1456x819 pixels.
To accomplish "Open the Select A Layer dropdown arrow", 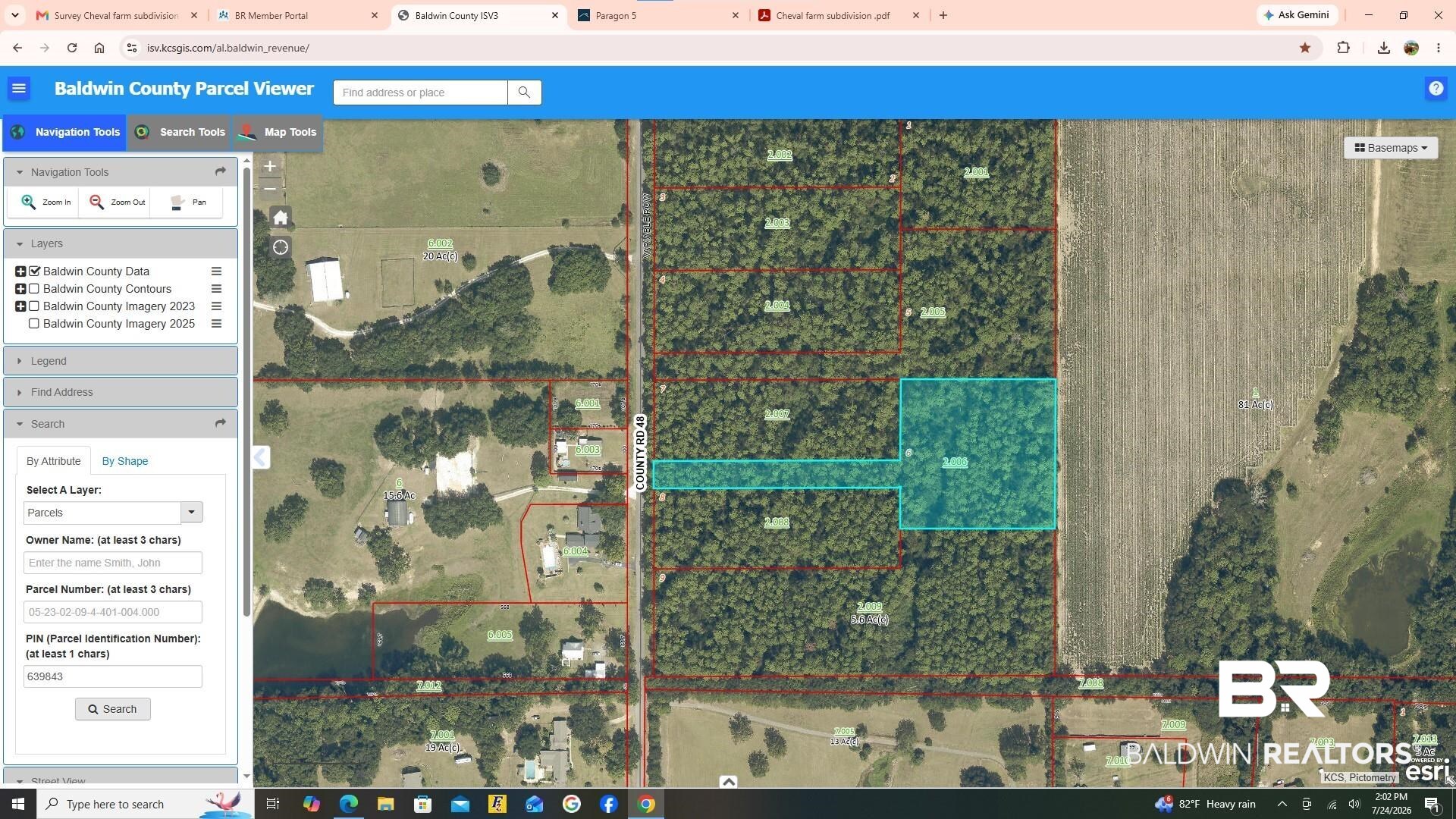I will (x=192, y=513).
